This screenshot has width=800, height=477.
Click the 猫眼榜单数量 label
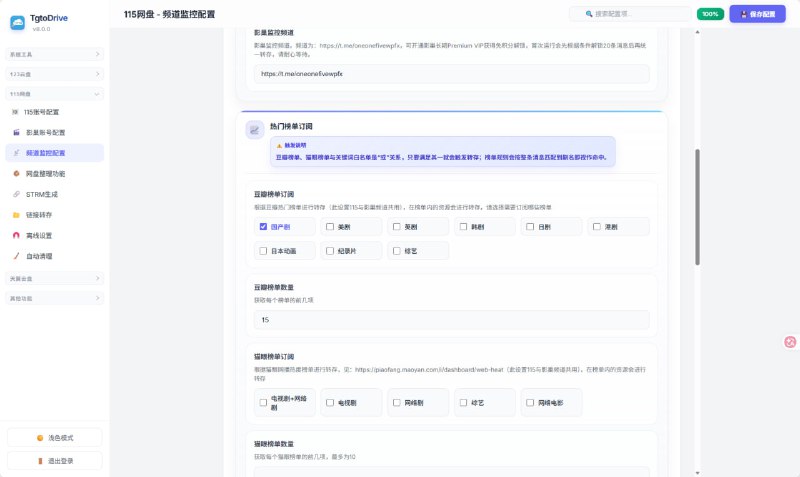pyautogui.click(x=274, y=444)
